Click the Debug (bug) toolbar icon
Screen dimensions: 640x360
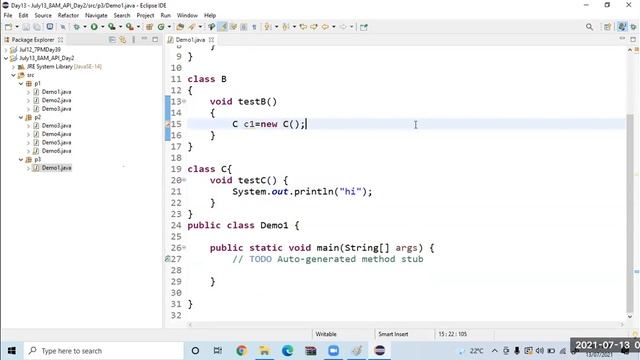tap(76, 27)
